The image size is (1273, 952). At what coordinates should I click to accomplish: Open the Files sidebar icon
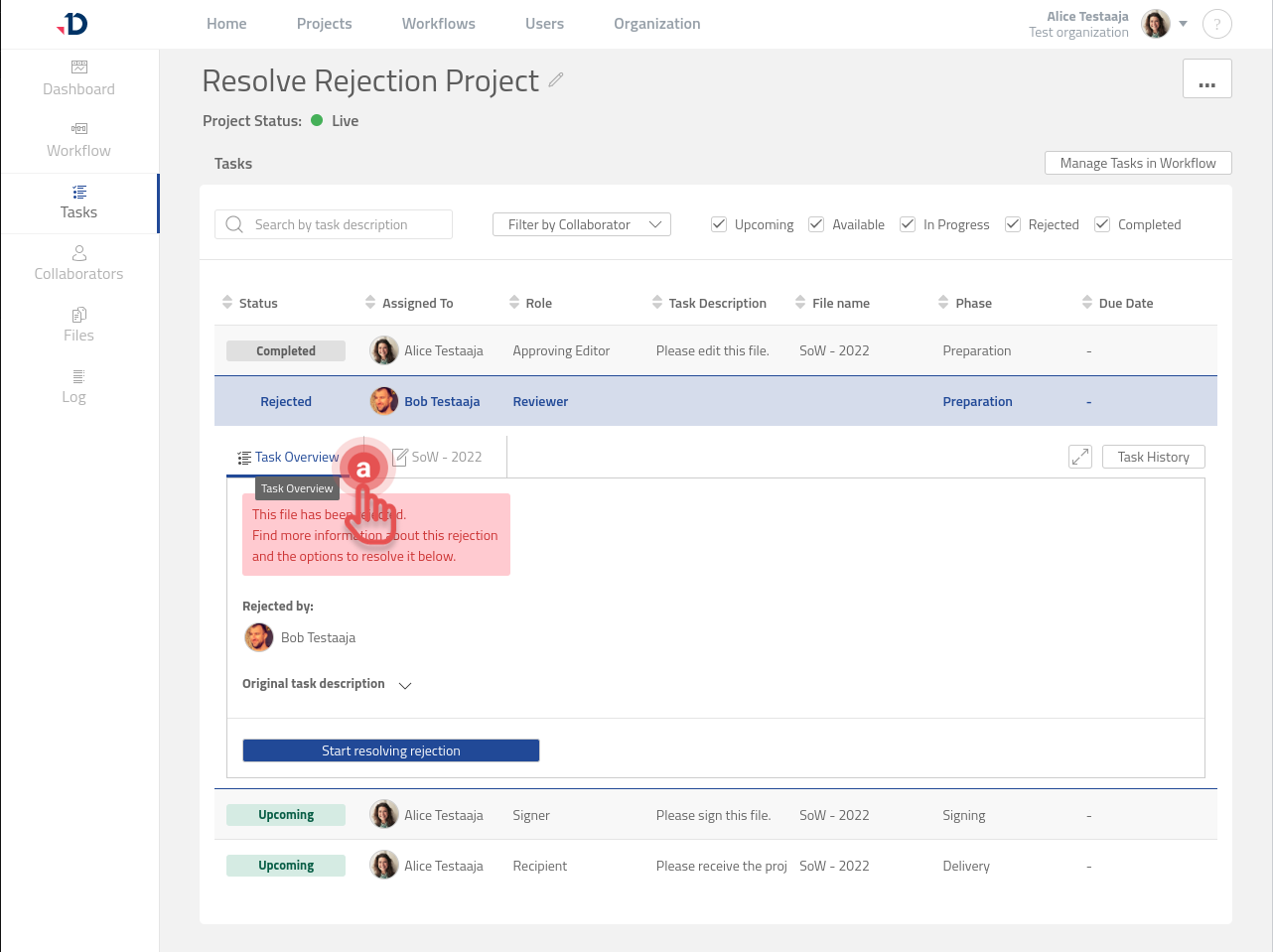[79, 316]
